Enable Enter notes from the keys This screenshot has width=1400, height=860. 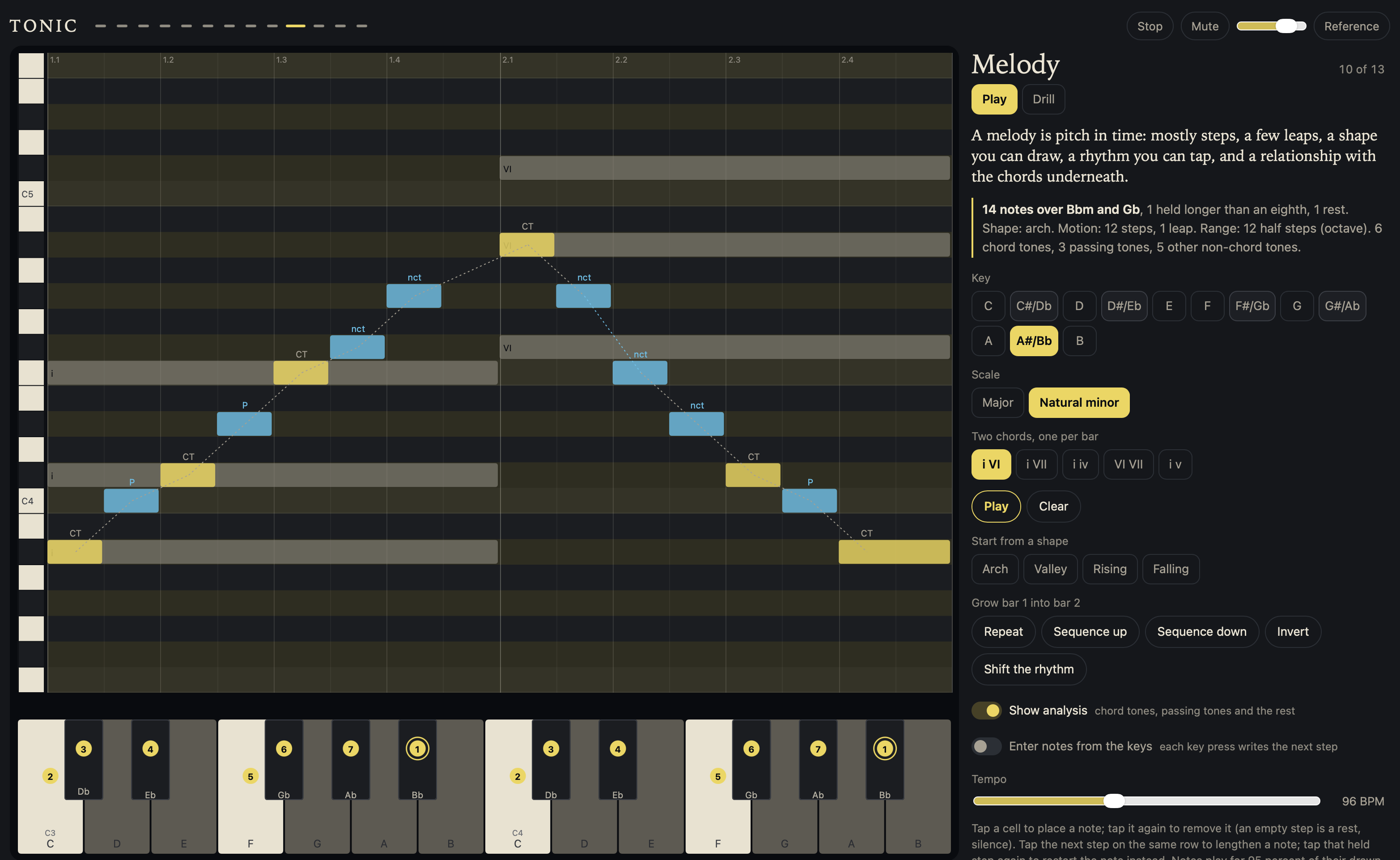[986, 746]
